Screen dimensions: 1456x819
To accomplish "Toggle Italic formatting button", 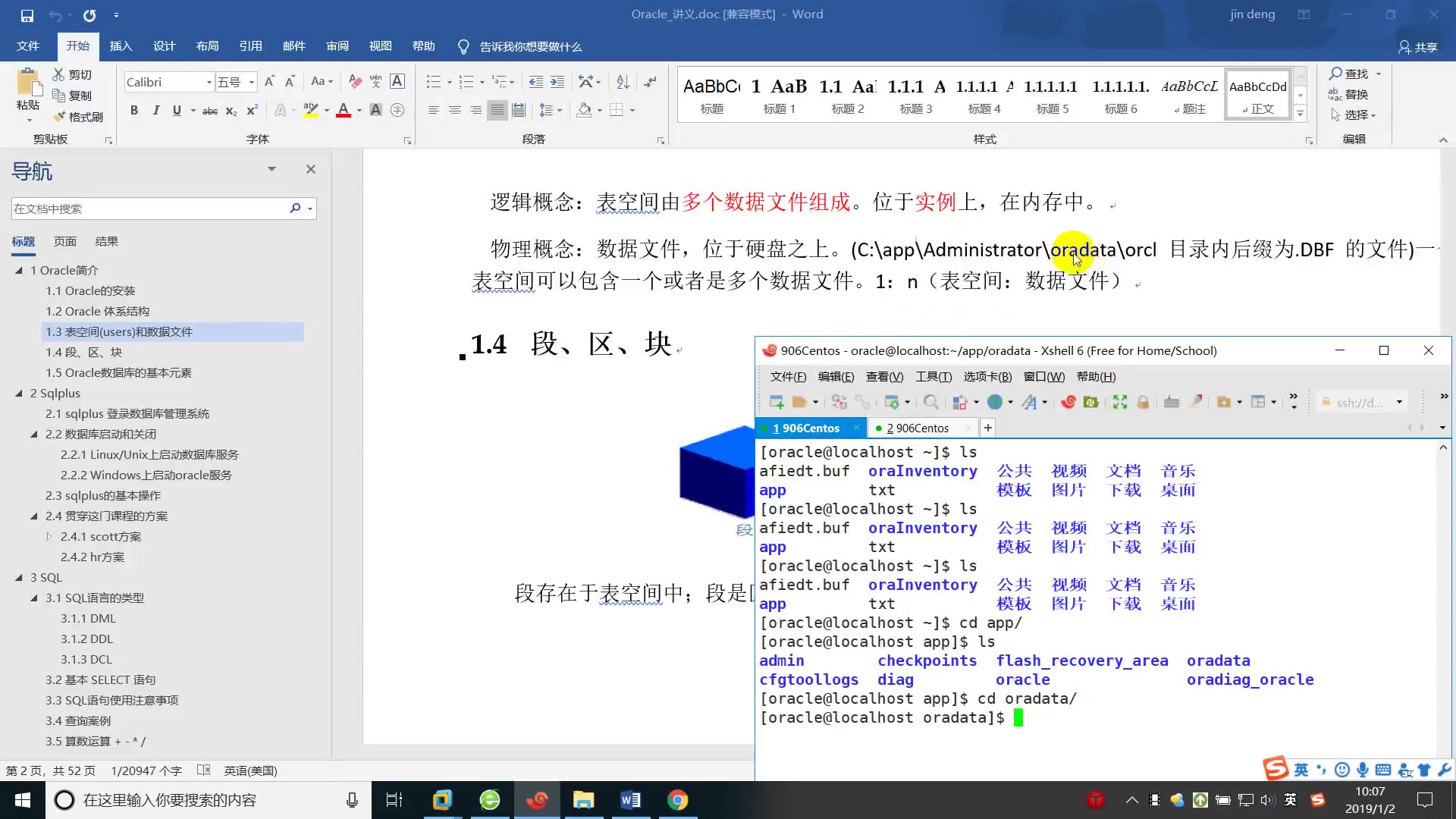I will pos(155,111).
